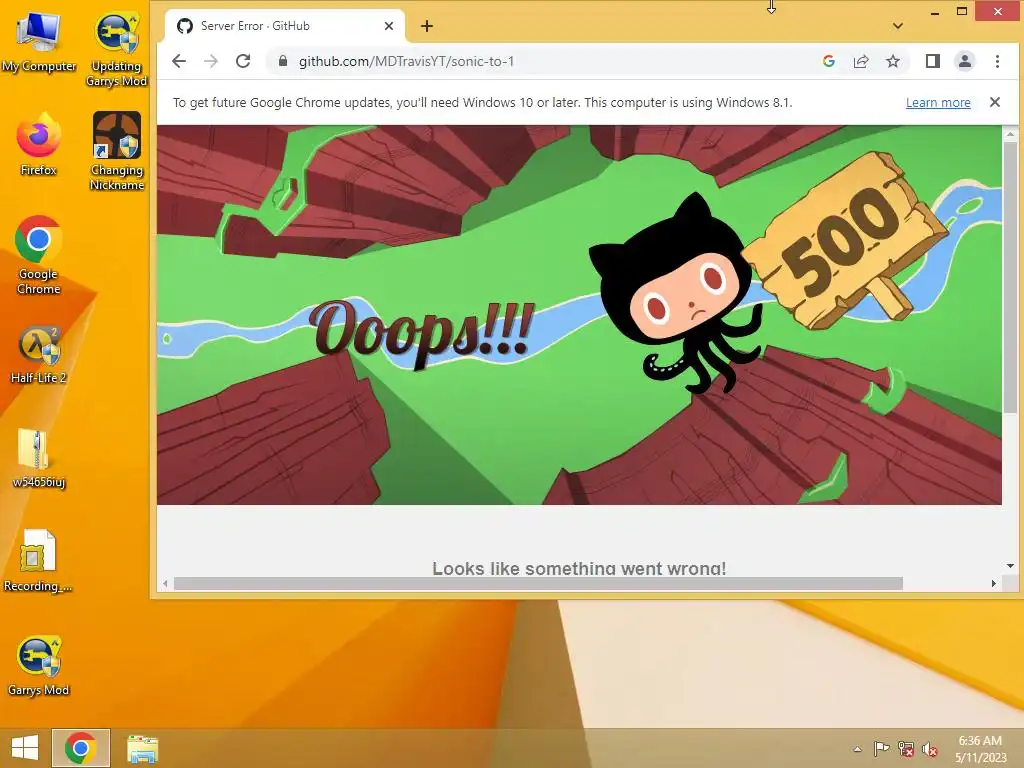Click the Octocat 500 error illustration

coord(579,315)
